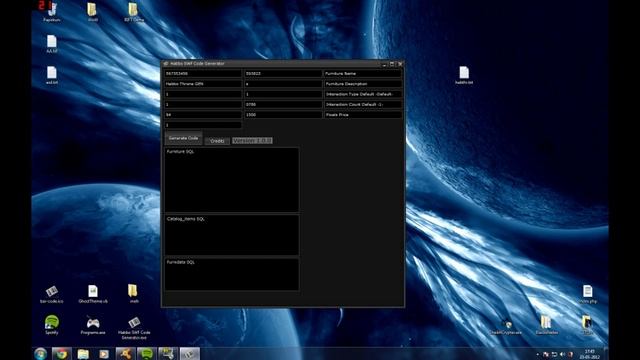This screenshot has height=360, width=640.
Task: Click the Habbo SWF Code Generator title bar icon
Action: [x=166, y=64]
